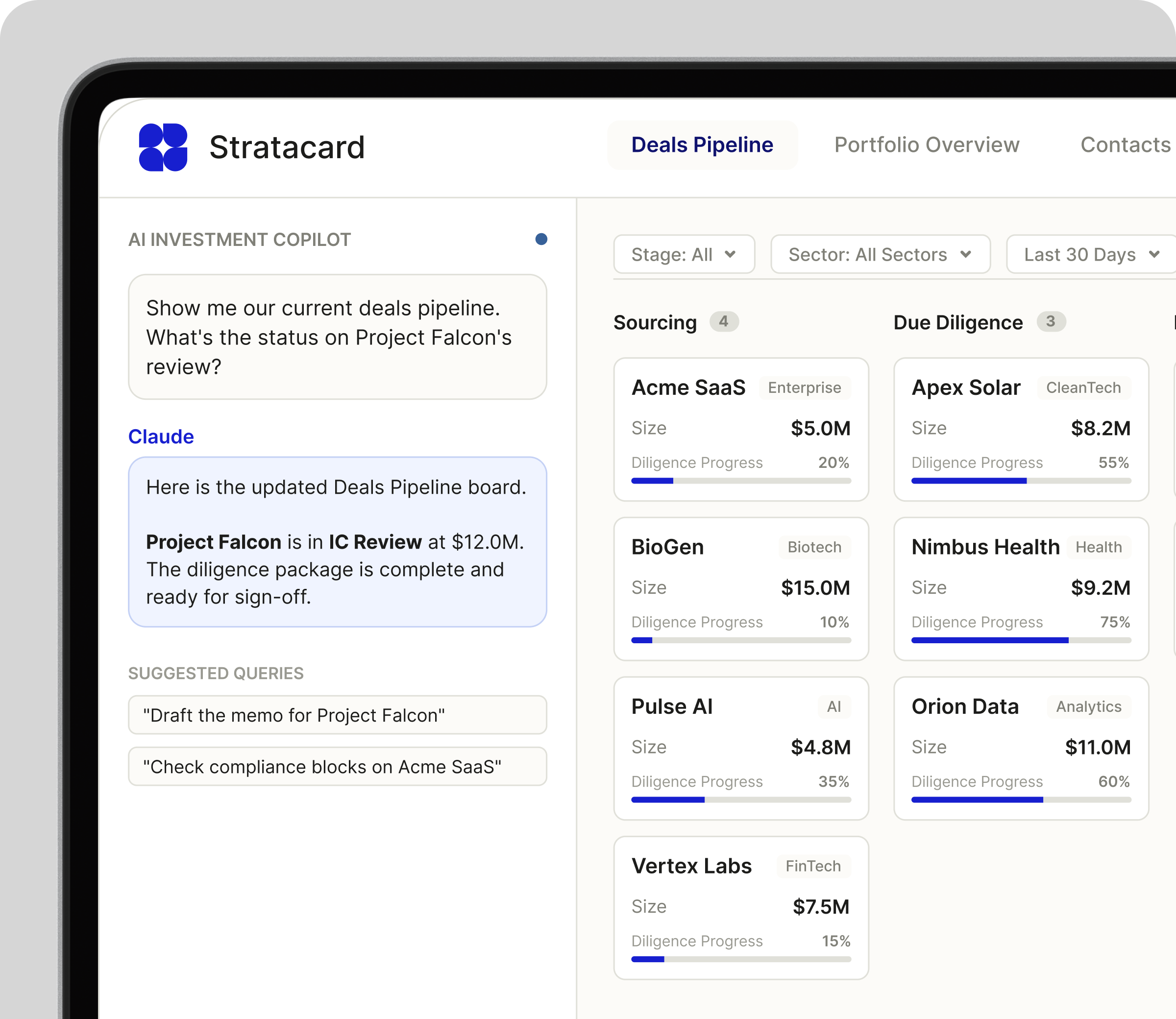Click the Pulse AI diligence progress bar
Image resolution: width=1176 pixels, height=1019 pixels.
pos(741,800)
